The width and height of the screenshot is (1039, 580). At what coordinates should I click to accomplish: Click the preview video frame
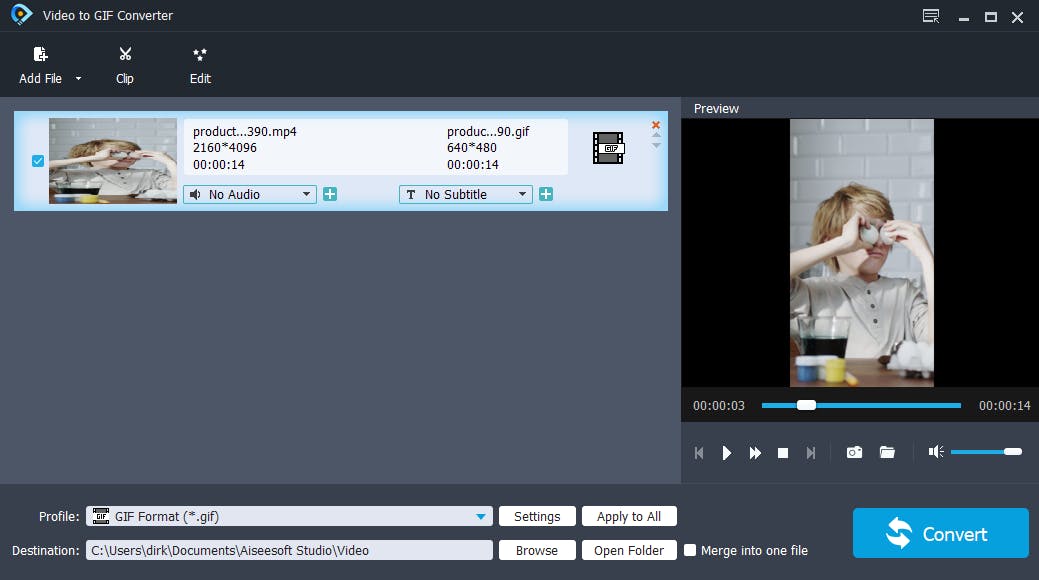[861, 253]
